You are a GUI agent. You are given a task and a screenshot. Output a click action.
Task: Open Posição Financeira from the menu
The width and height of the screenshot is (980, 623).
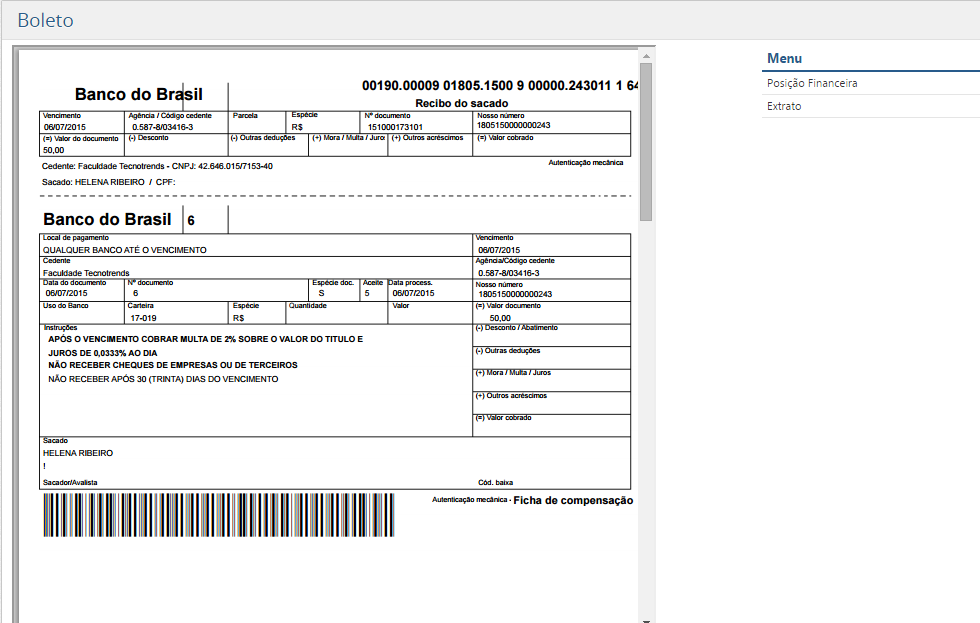click(811, 84)
